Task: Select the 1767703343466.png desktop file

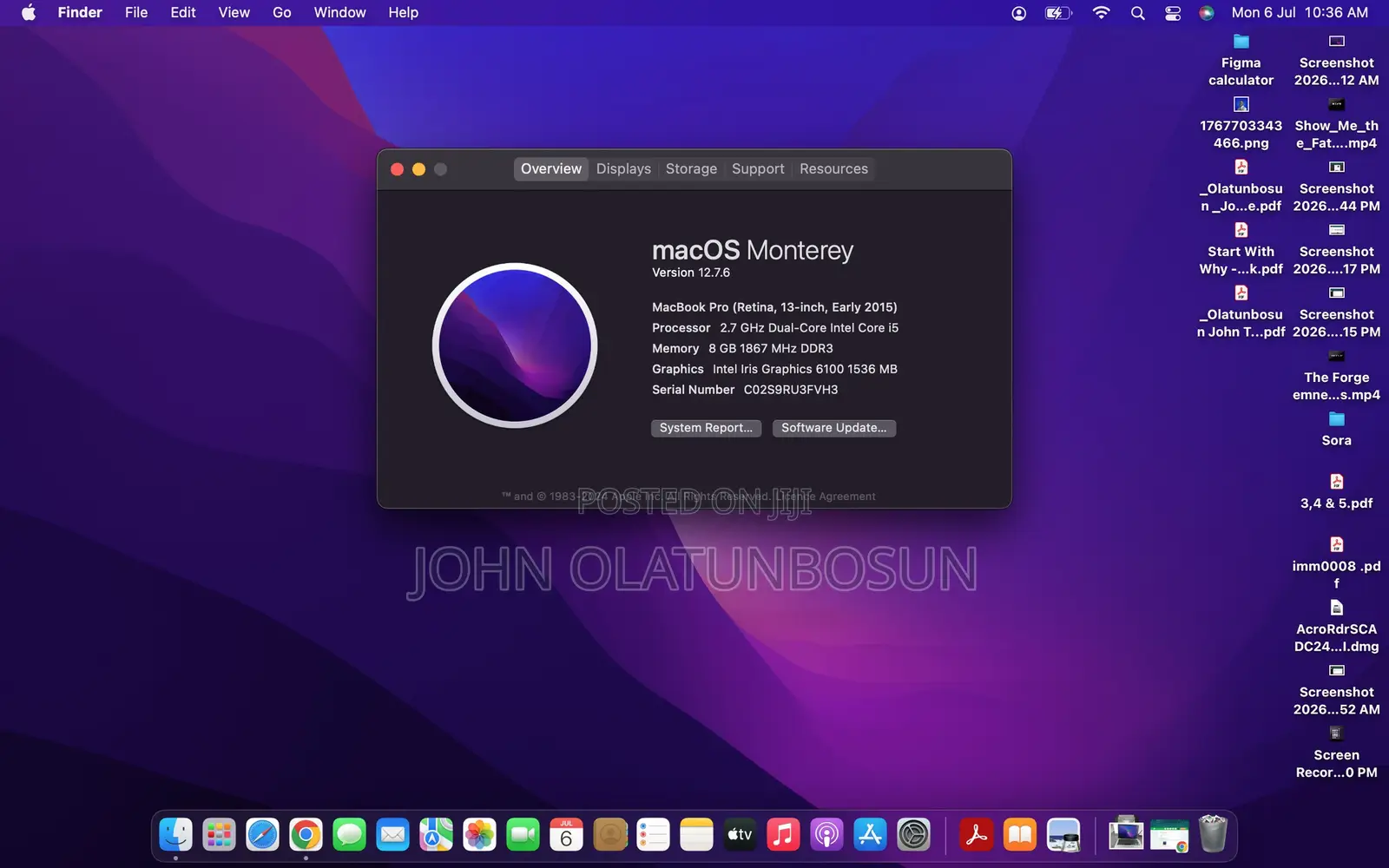Action: pos(1241,123)
